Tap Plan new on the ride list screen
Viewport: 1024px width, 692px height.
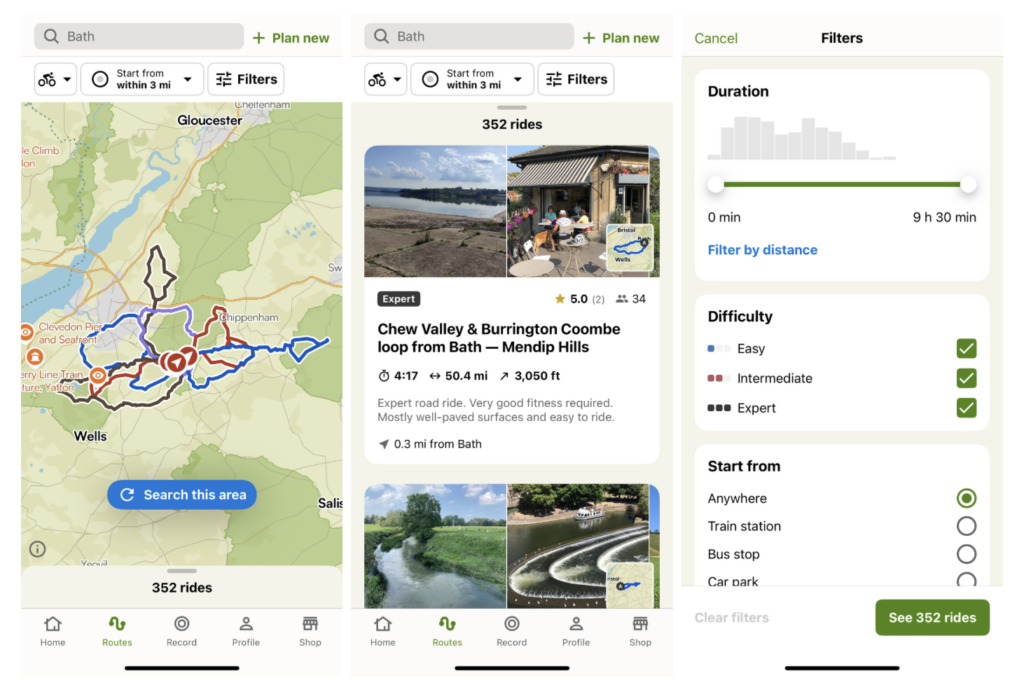[x=621, y=38]
